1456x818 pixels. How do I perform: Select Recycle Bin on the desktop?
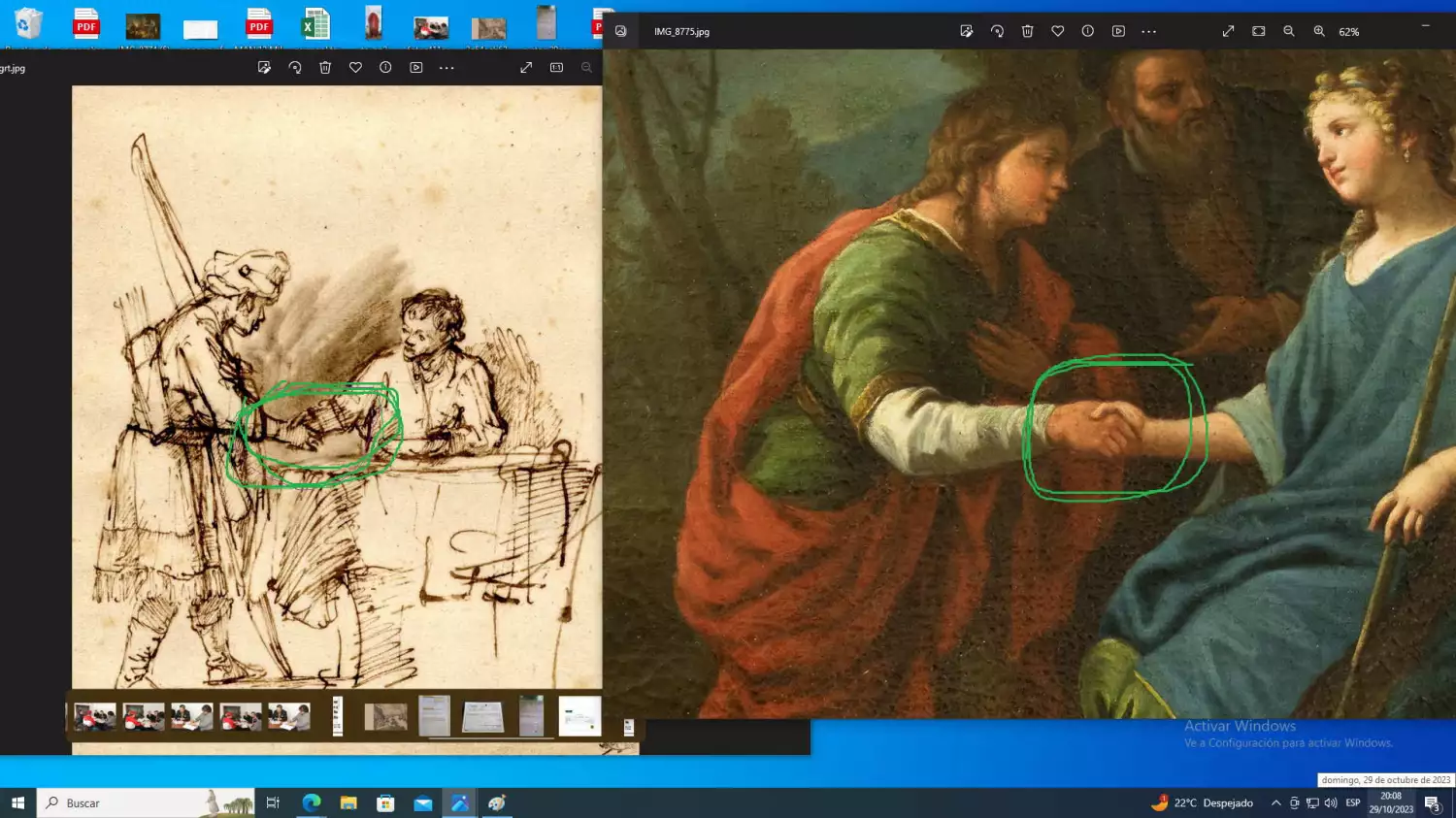click(29, 24)
